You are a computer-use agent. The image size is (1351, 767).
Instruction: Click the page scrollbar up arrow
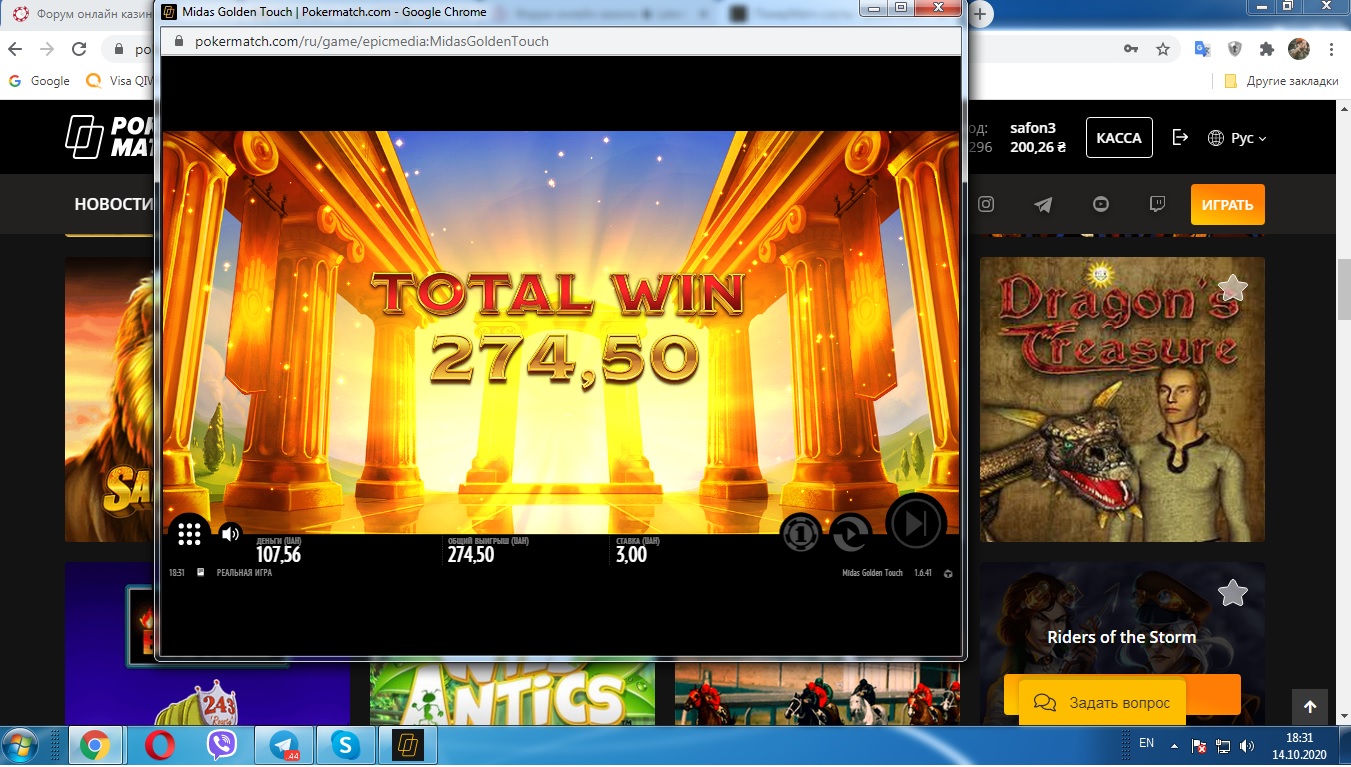tap(1344, 107)
